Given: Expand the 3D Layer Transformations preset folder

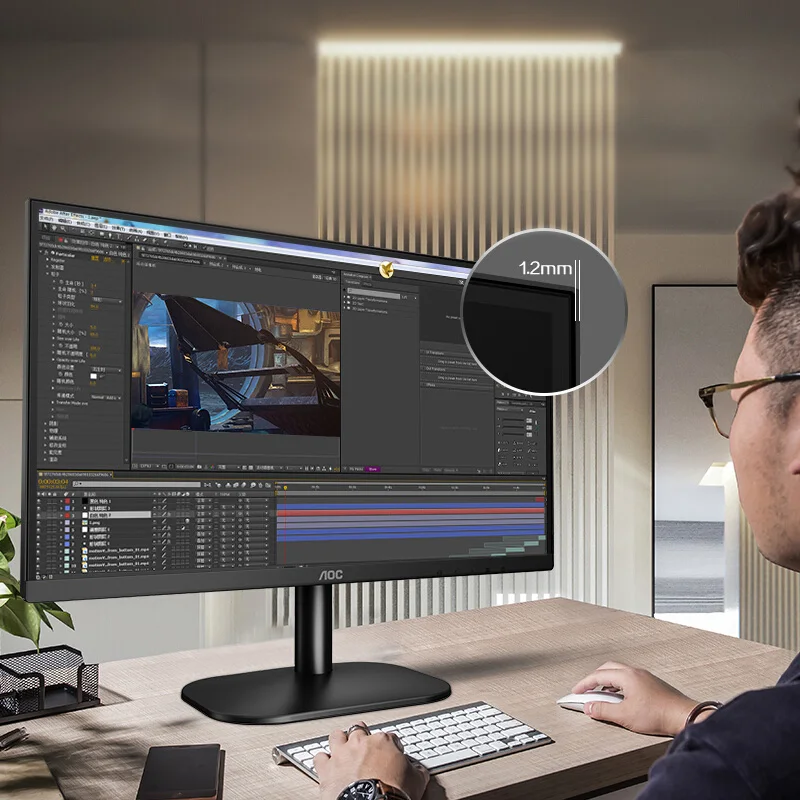Looking at the screenshot, I should coord(344,308).
